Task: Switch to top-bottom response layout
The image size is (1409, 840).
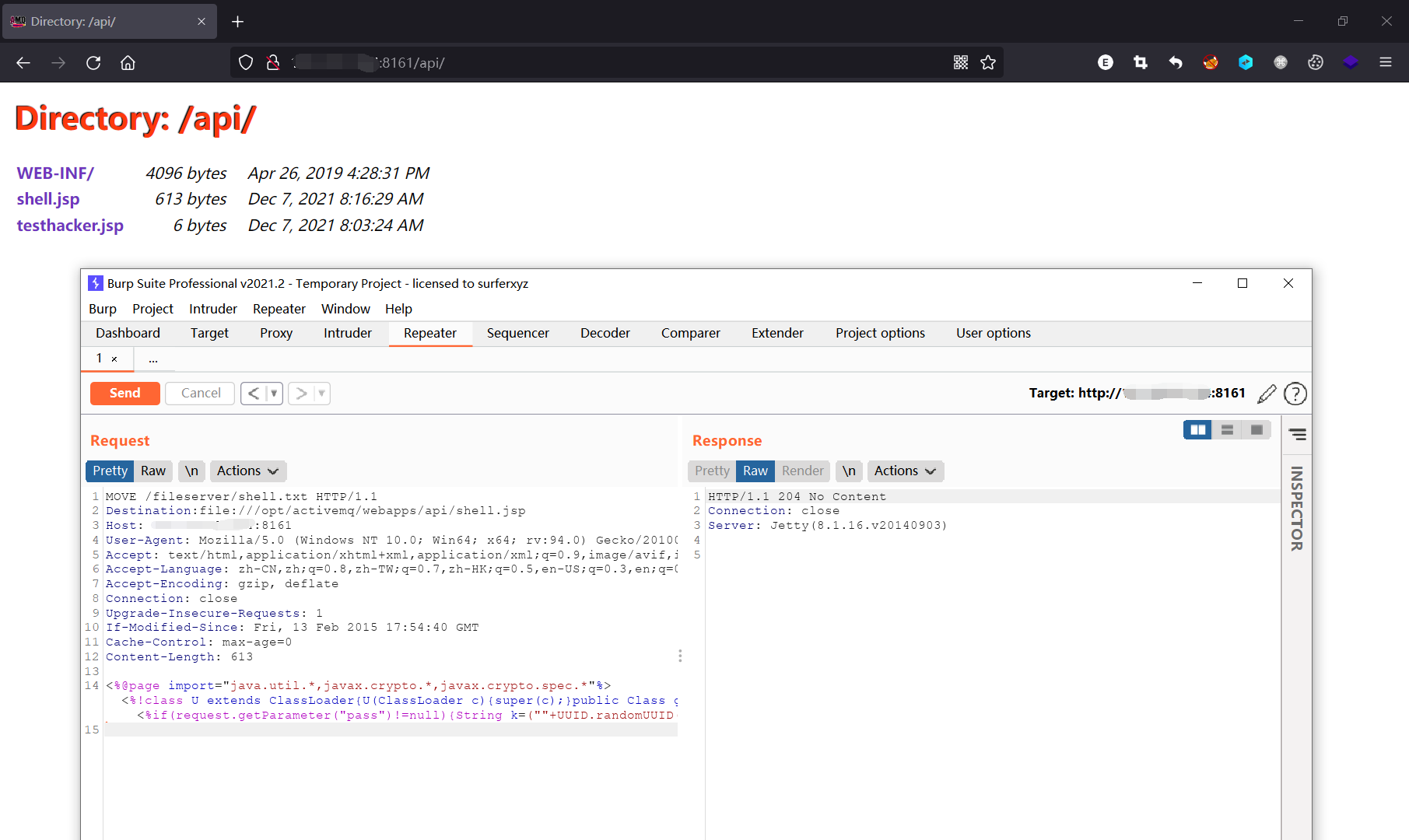Action: click(x=1228, y=430)
